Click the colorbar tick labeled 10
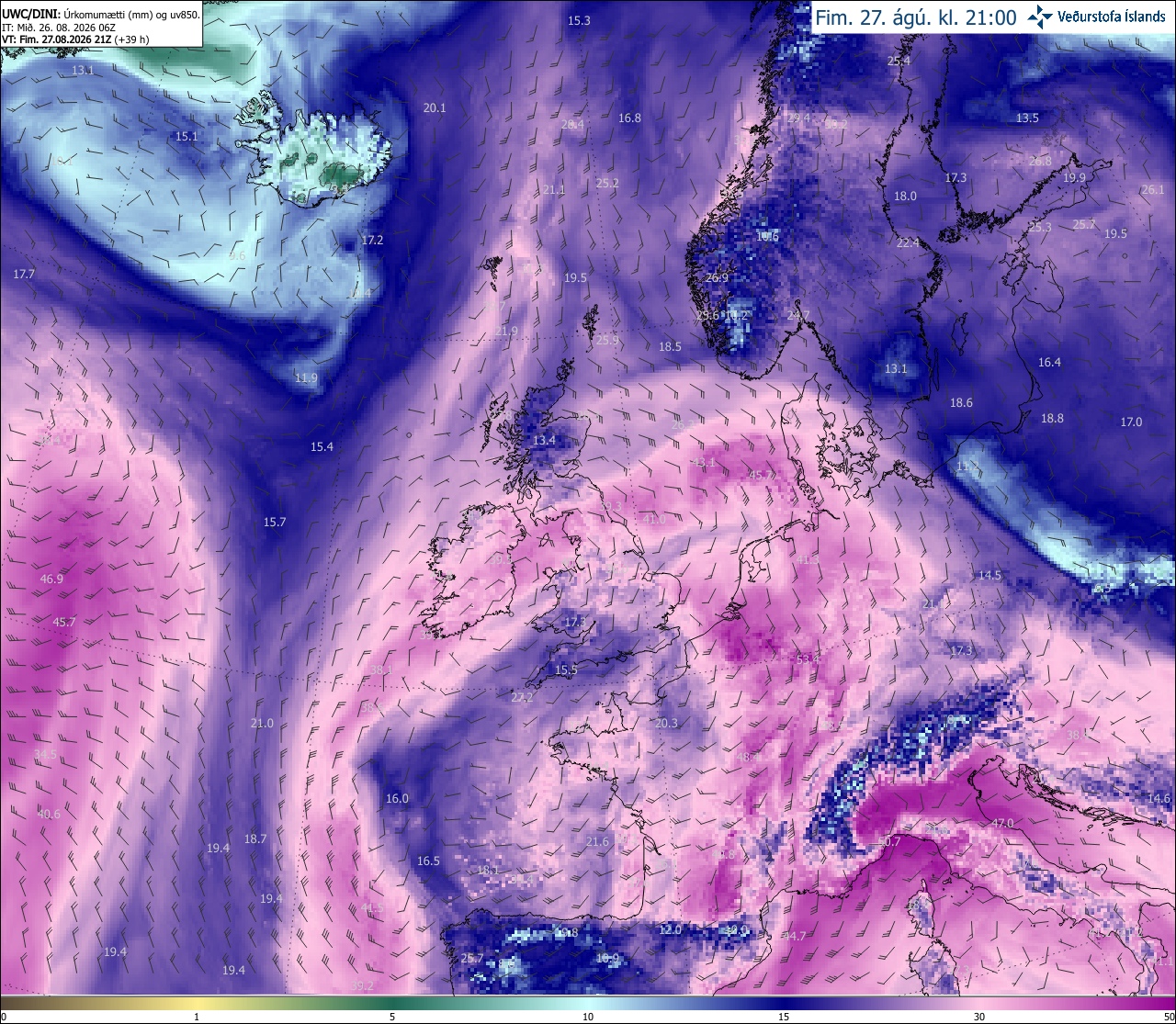The height and width of the screenshot is (1024, 1176). click(588, 1017)
